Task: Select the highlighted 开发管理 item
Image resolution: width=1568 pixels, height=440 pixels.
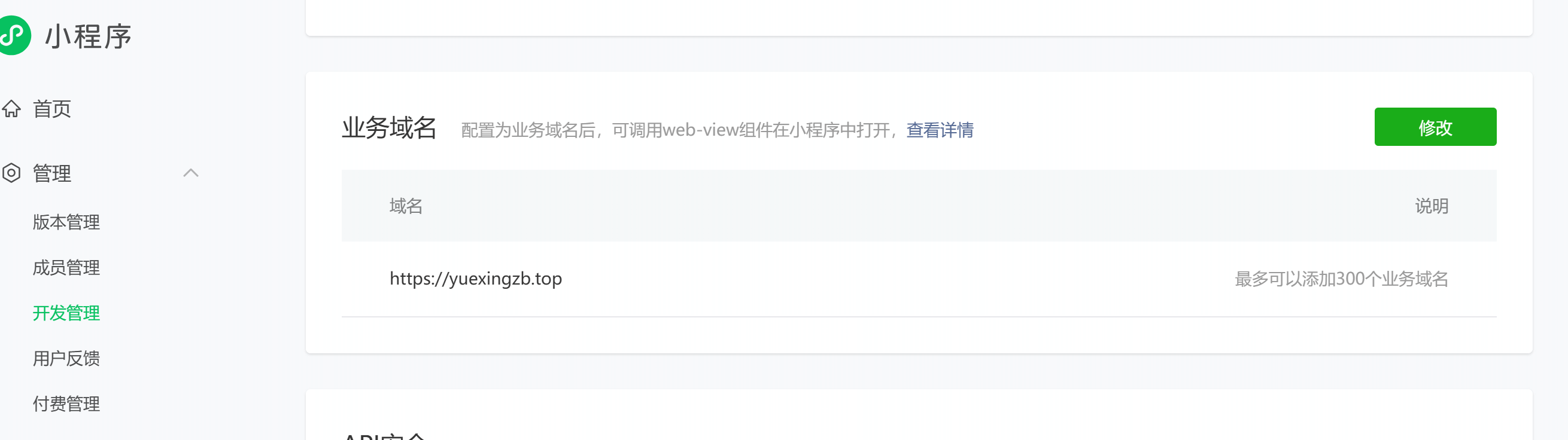Action: pos(66,313)
